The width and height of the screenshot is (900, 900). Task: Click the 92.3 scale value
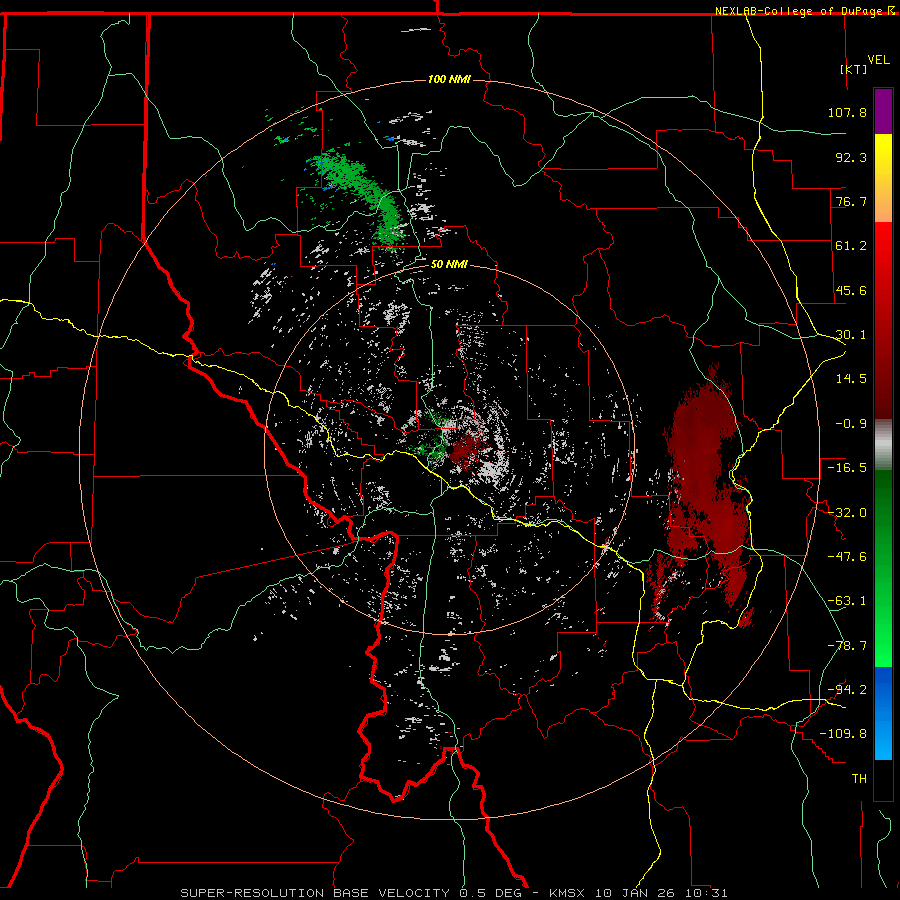[851, 157]
